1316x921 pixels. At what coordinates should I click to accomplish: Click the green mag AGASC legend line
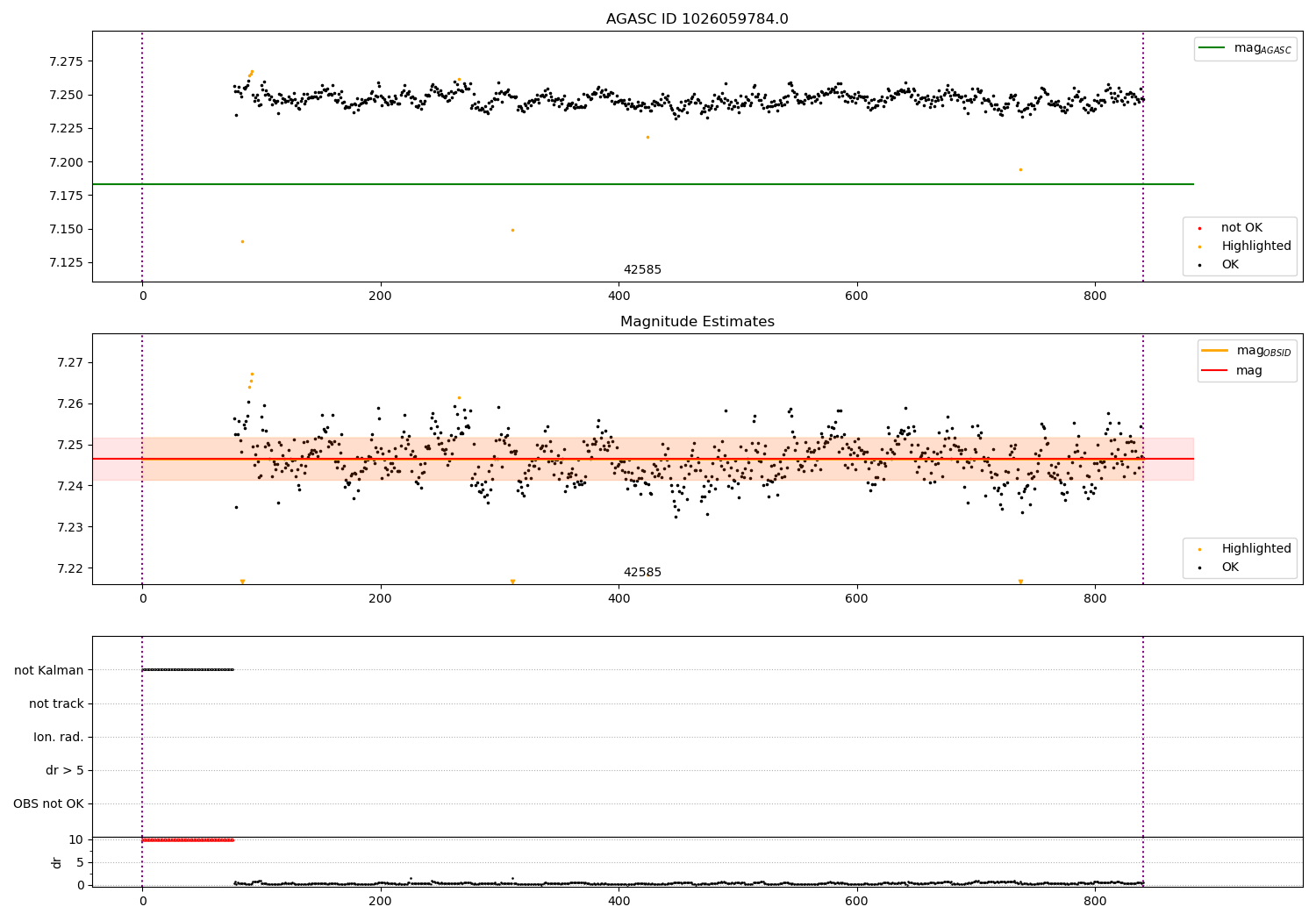(1212, 48)
